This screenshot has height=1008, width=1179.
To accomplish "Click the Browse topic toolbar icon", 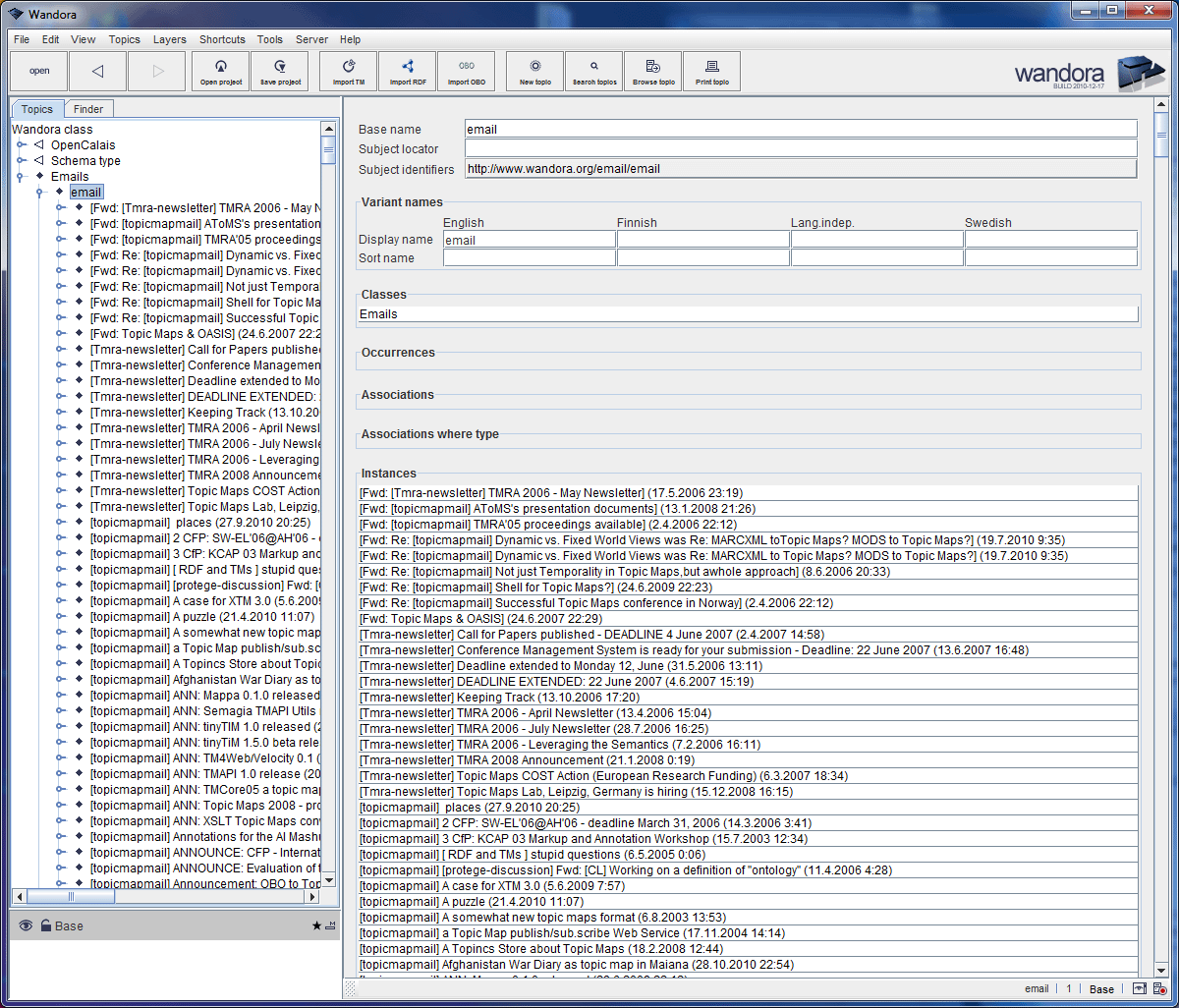I will click(652, 71).
